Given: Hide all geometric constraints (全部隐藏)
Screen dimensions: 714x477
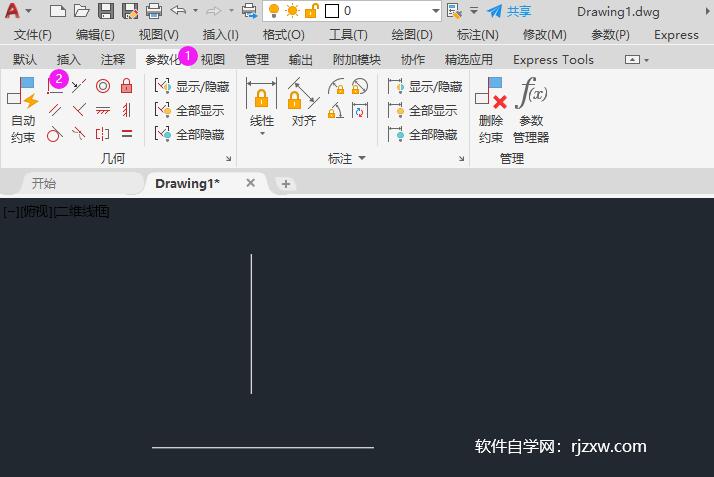Looking at the screenshot, I should coord(189,134).
